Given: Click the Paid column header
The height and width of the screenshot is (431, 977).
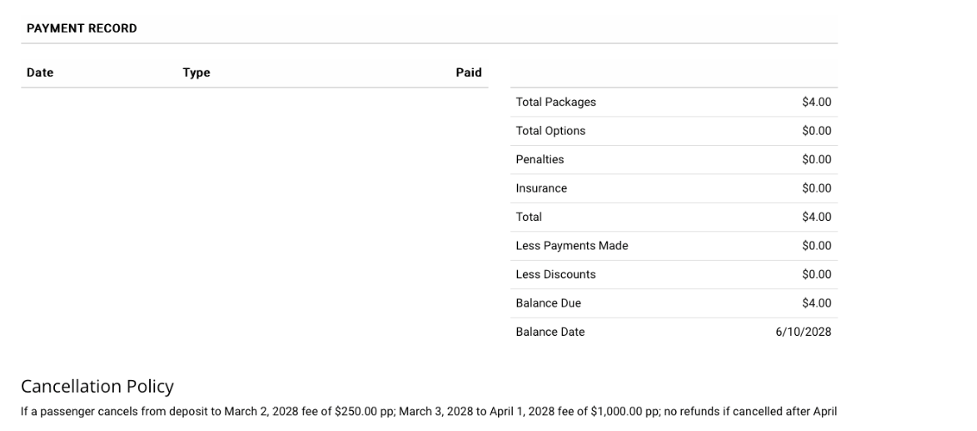Looking at the screenshot, I should 468,73.
